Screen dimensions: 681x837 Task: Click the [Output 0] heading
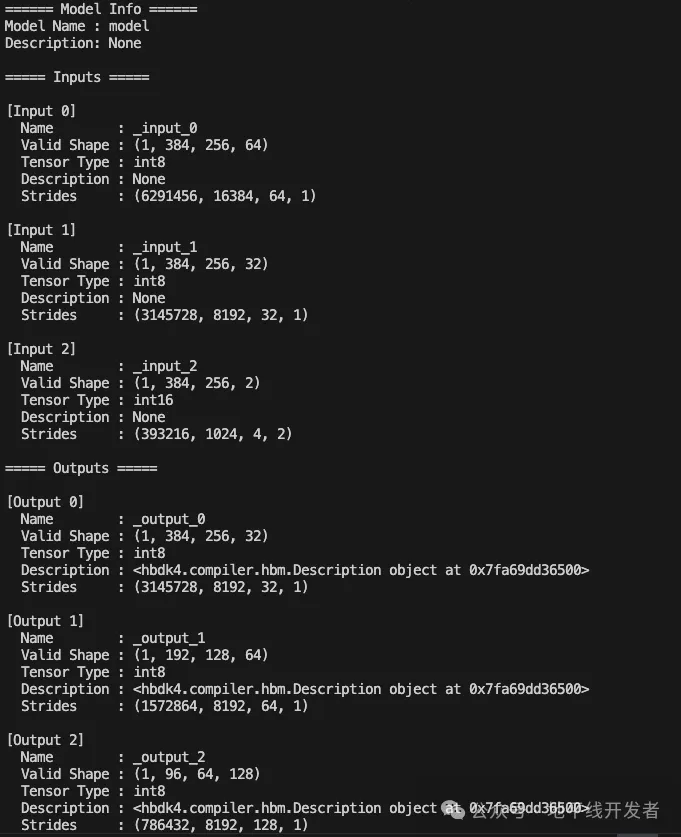pos(45,502)
